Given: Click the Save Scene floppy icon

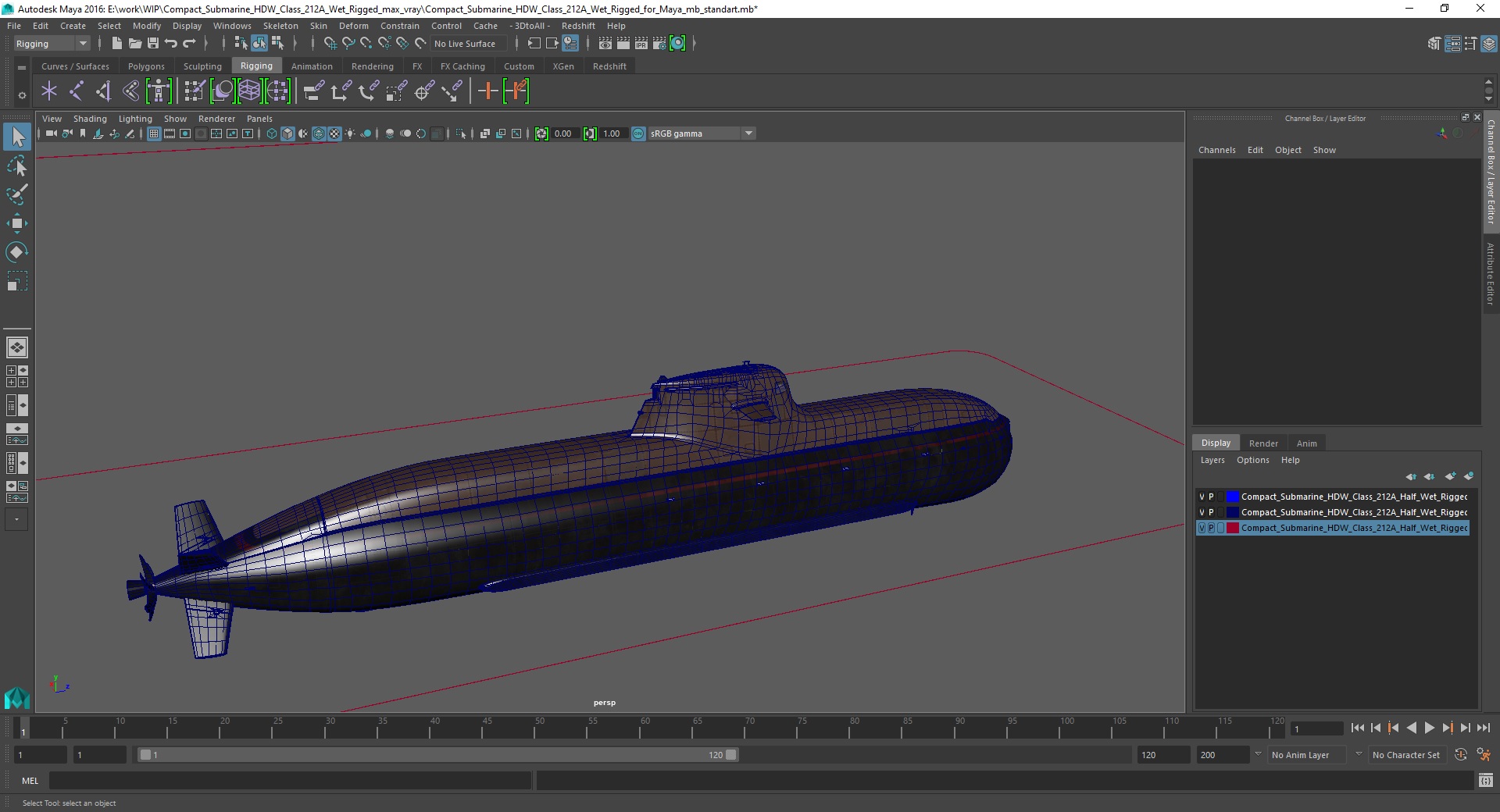Looking at the screenshot, I should coord(152,43).
